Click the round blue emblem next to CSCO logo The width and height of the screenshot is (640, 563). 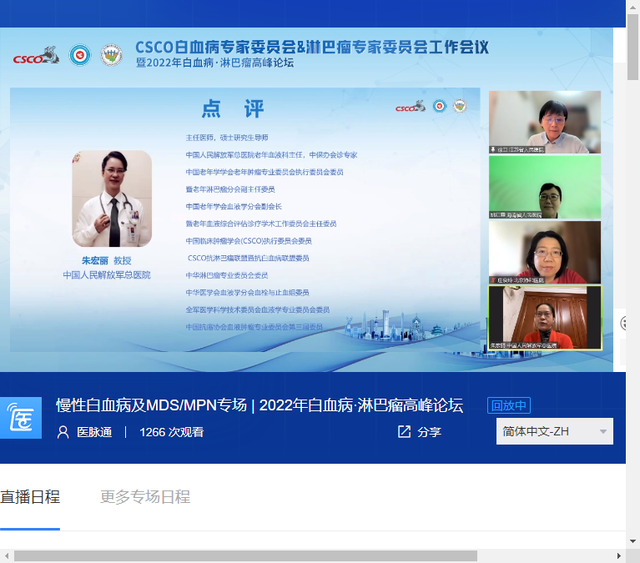(80, 55)
